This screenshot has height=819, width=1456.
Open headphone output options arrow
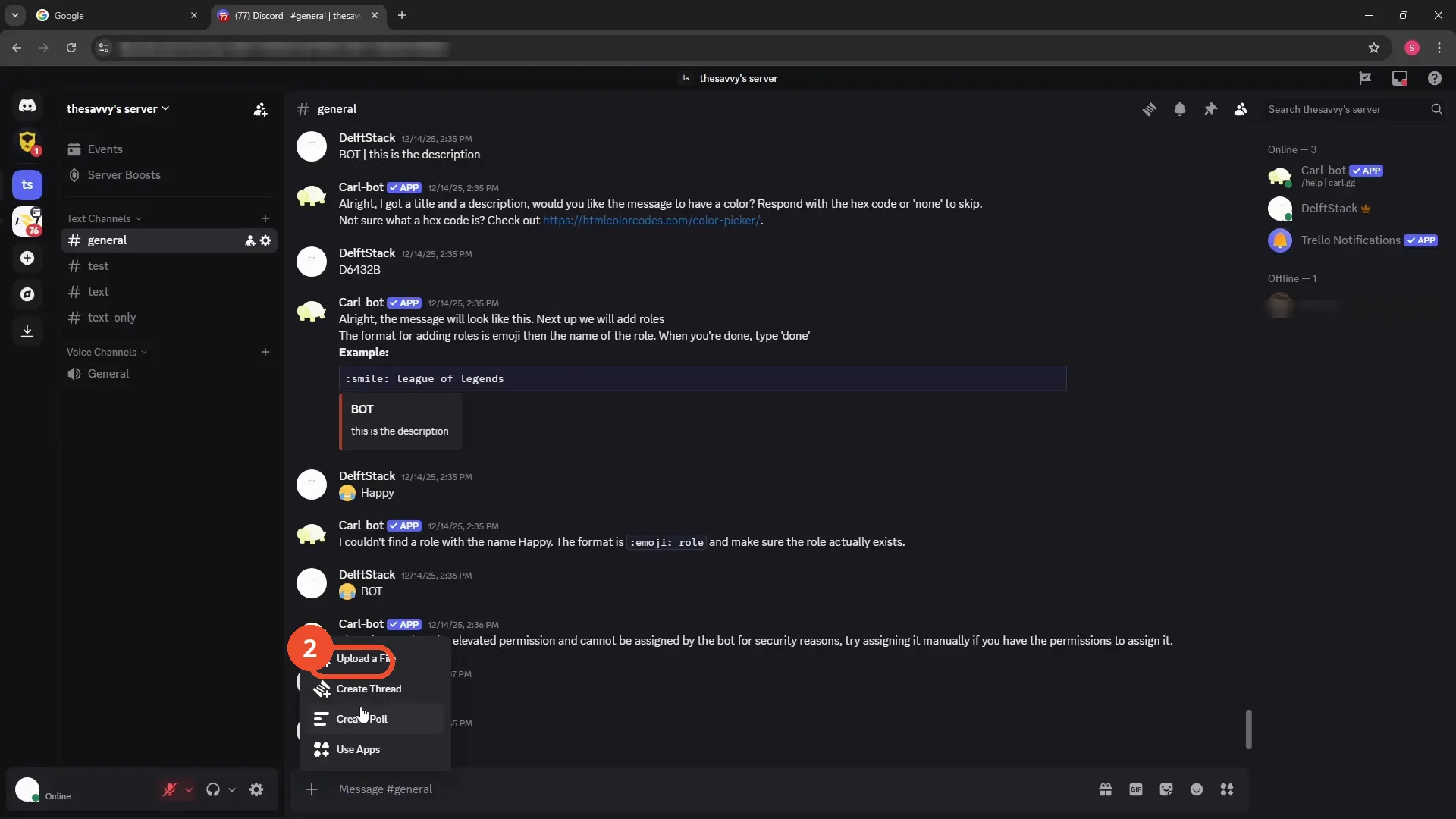click(x=232, y=789)
